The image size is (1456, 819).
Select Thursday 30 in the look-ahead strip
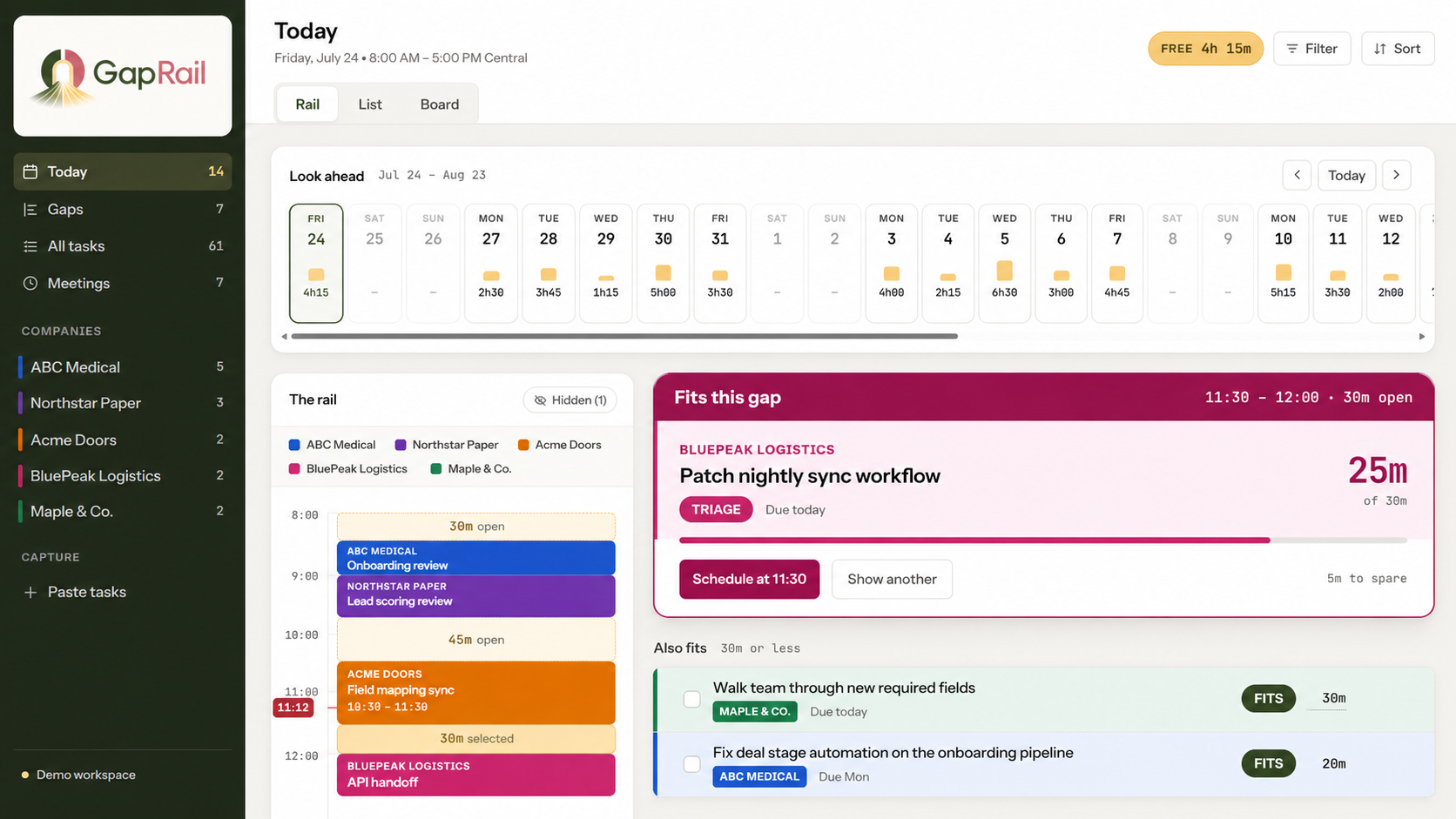coord(663,264)
